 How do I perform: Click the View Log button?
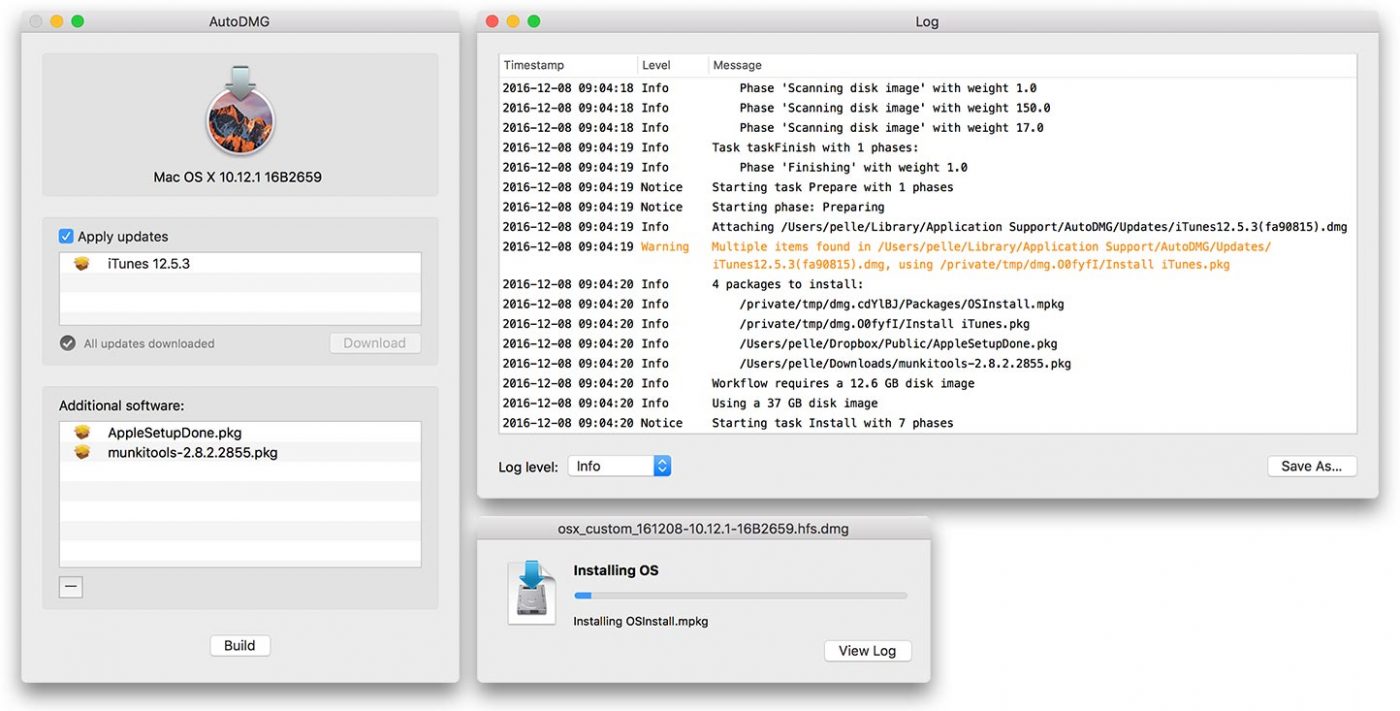pyautogui.click(x=867, y=651)
